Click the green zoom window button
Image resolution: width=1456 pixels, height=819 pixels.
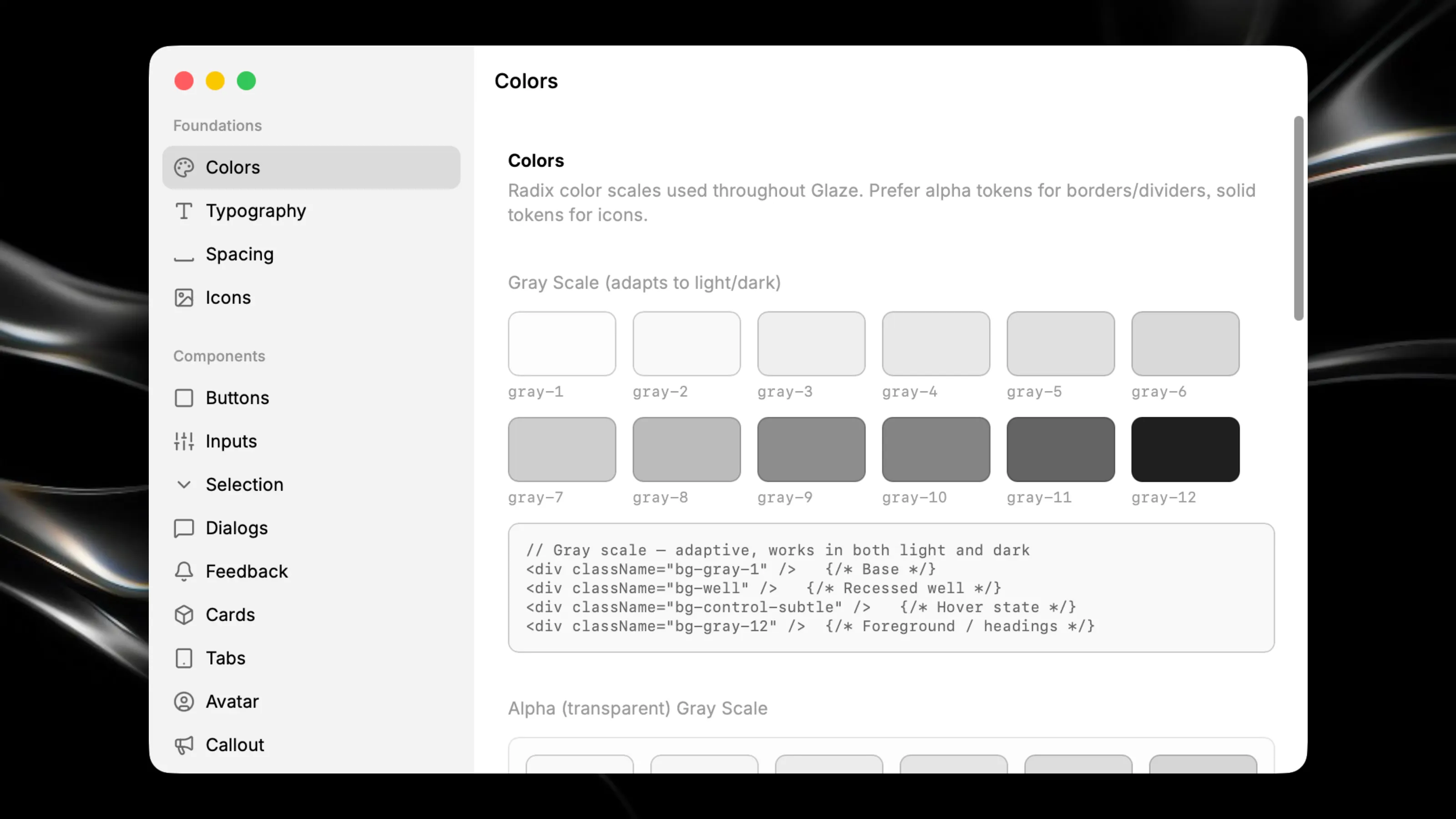pos(247,81)
